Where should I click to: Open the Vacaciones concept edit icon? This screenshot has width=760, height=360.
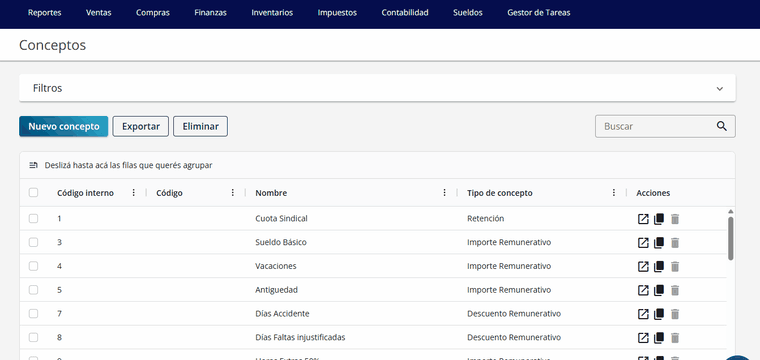click(x=643, y=266)
